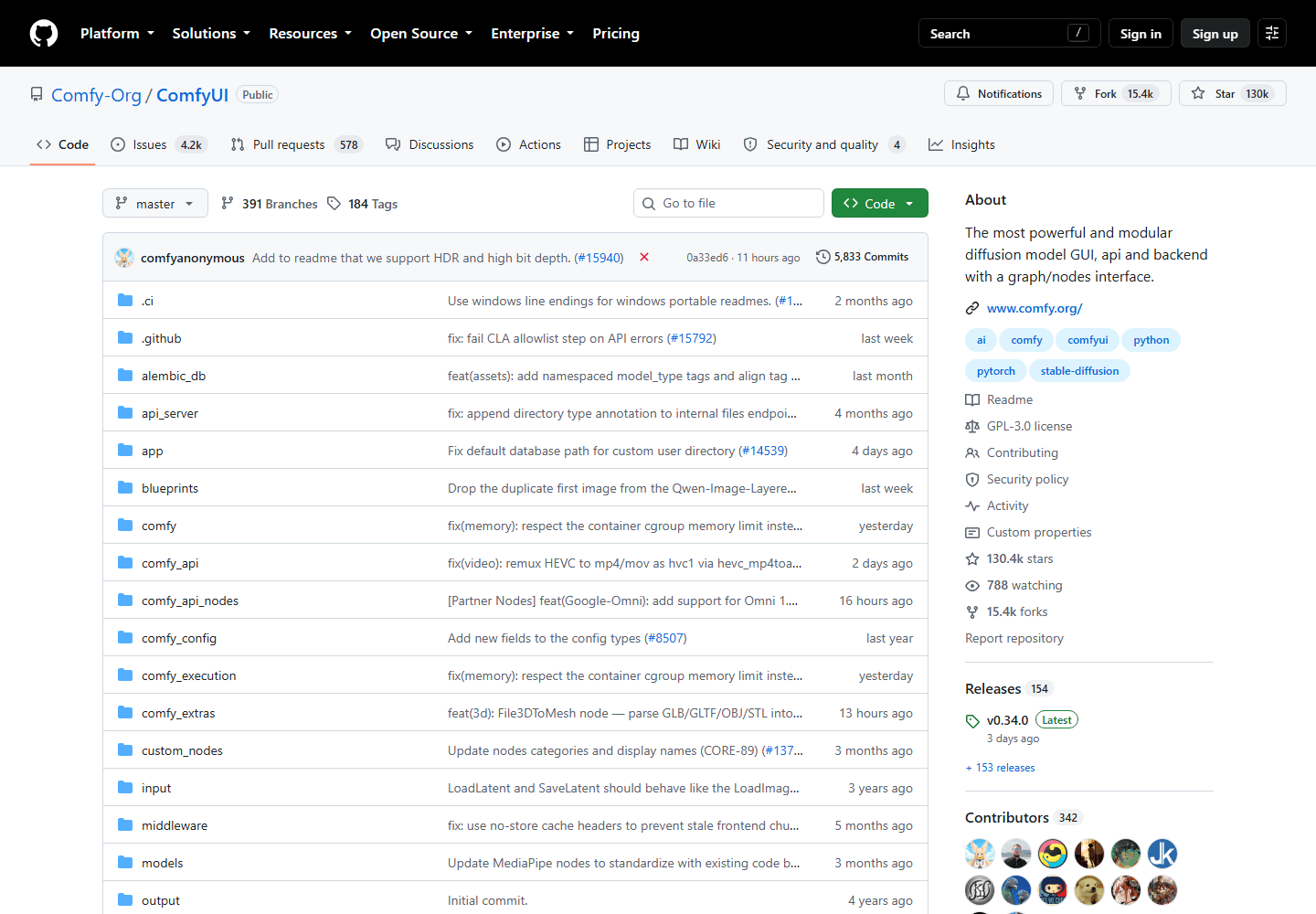
Task: Switch to the Projects tab
Action: coord(618,144)
